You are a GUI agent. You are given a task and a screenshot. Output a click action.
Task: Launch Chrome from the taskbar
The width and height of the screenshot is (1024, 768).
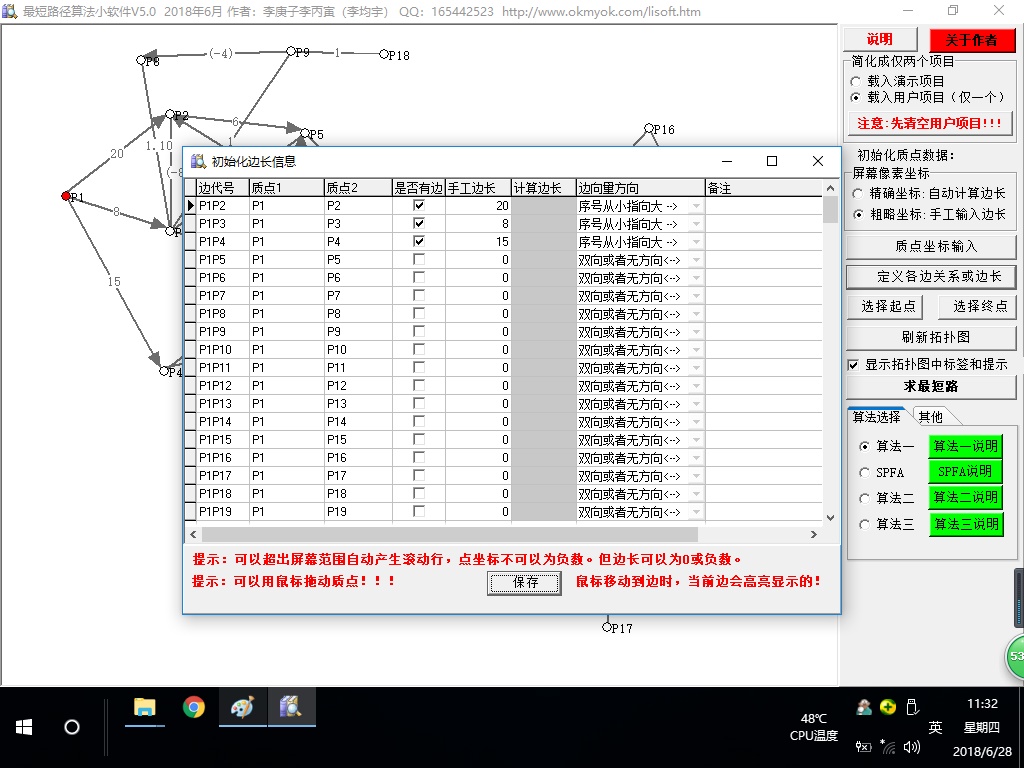193,707
